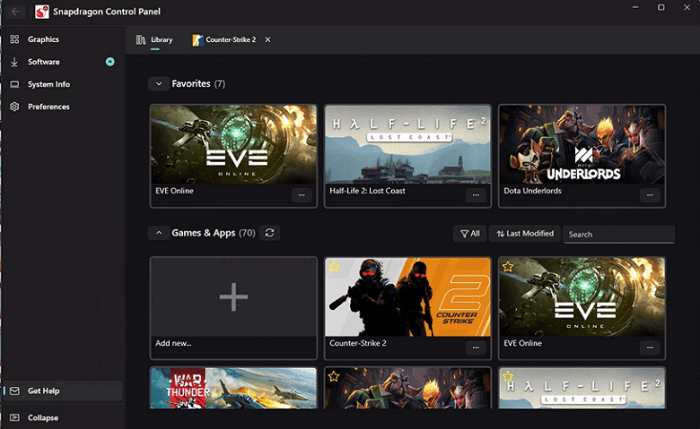700x429 pixels.
Task: Toggle favorite star on EVE Online tile in Games & Apps
Action: click(508, 267)
